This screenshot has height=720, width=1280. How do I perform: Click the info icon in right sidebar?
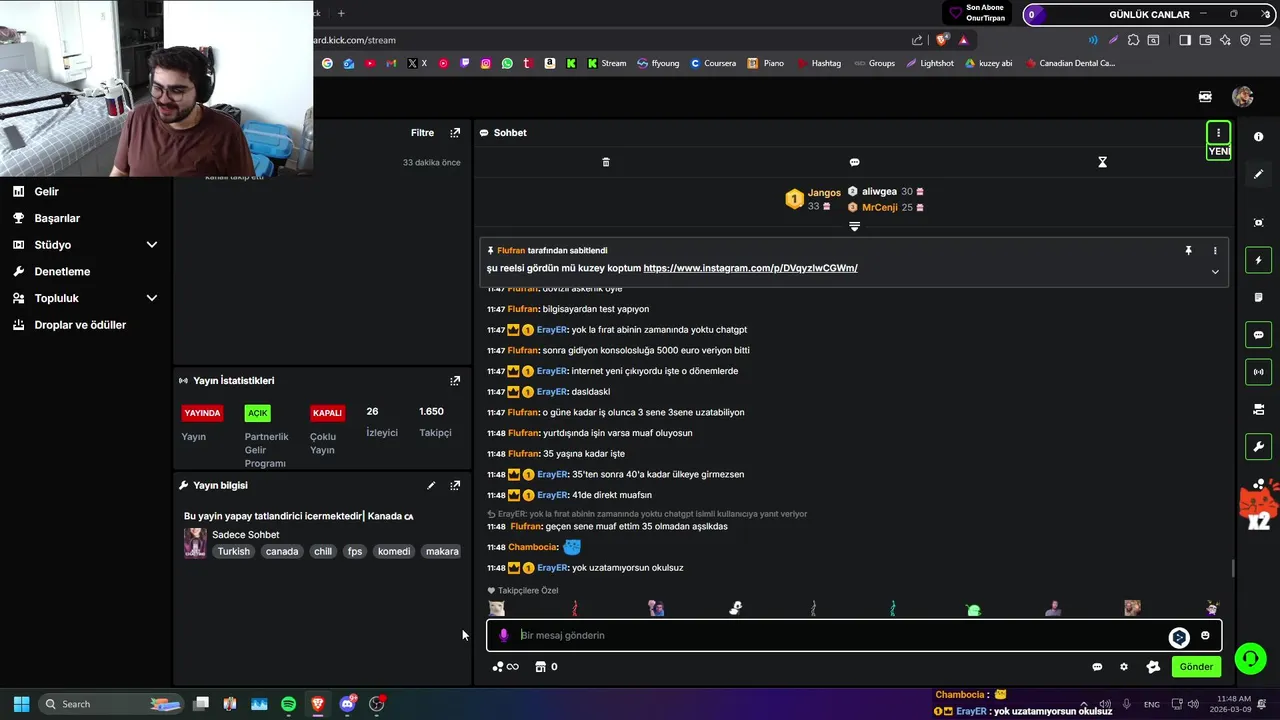[x=1259, y=137]
